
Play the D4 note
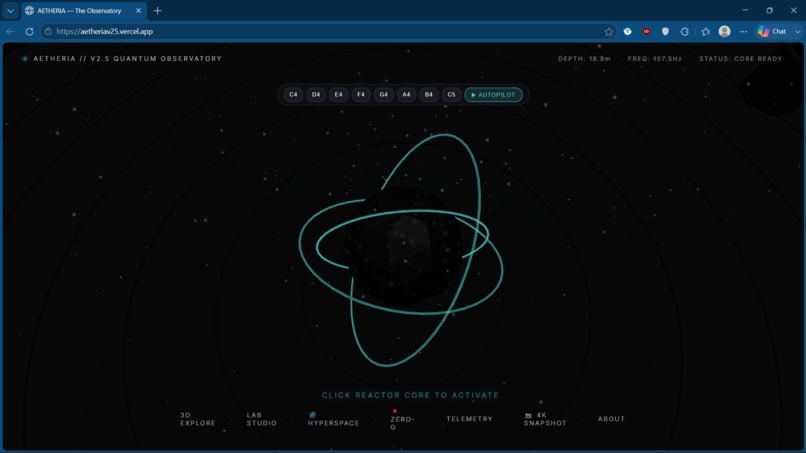click(x=316, y=95)
